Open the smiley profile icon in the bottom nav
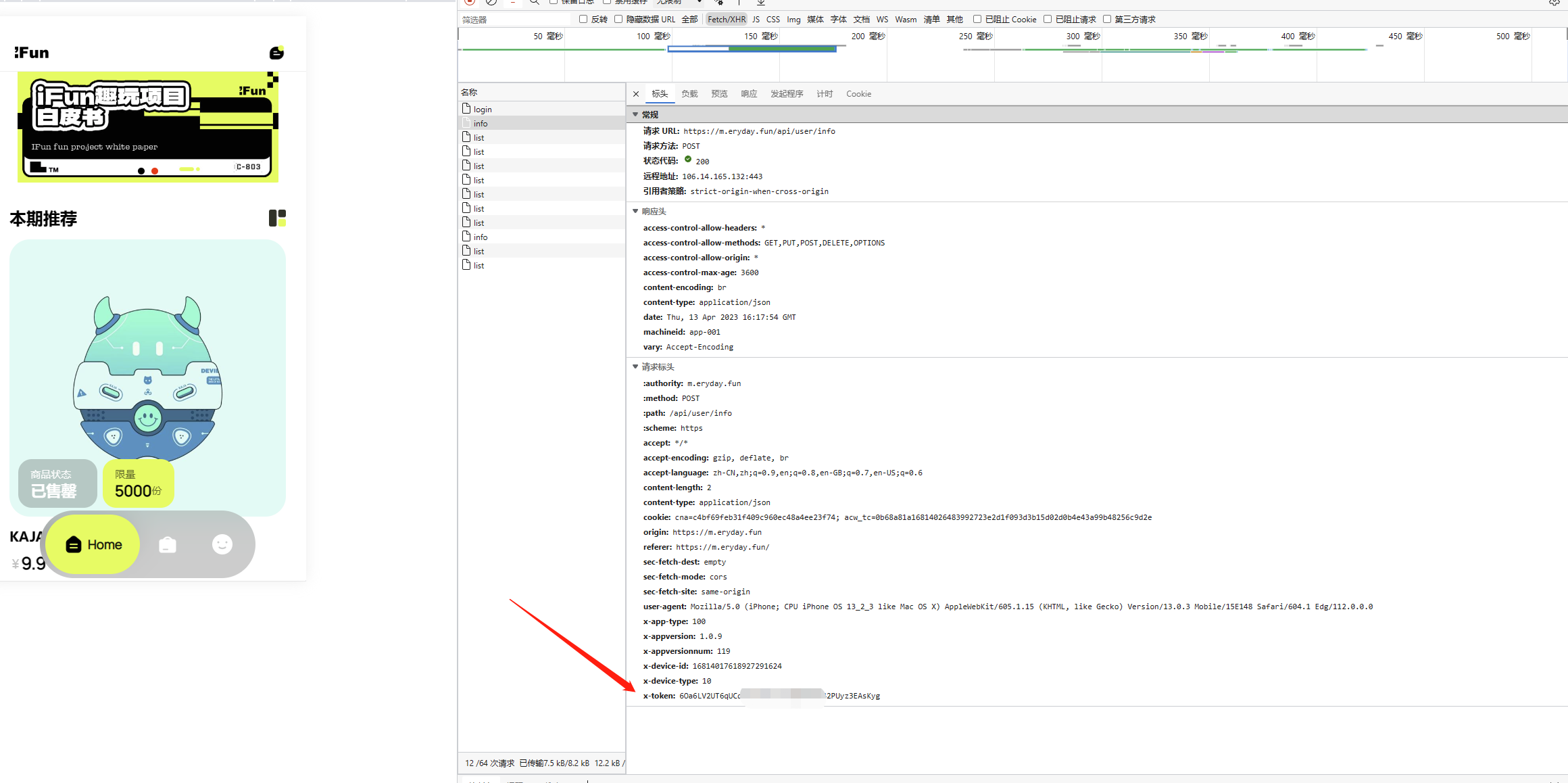This screenshot has width=1568, height=783. pos(222,544)
